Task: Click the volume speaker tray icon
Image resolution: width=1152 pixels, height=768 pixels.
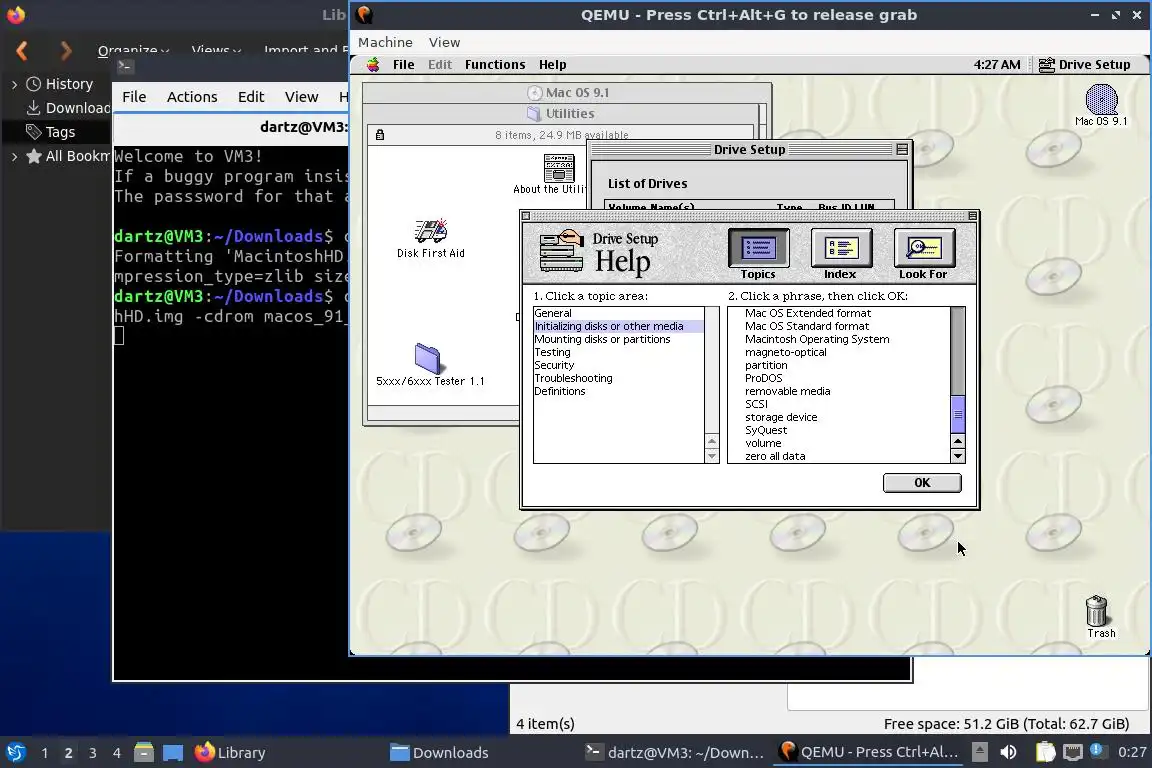Action: click(1009, 752)
